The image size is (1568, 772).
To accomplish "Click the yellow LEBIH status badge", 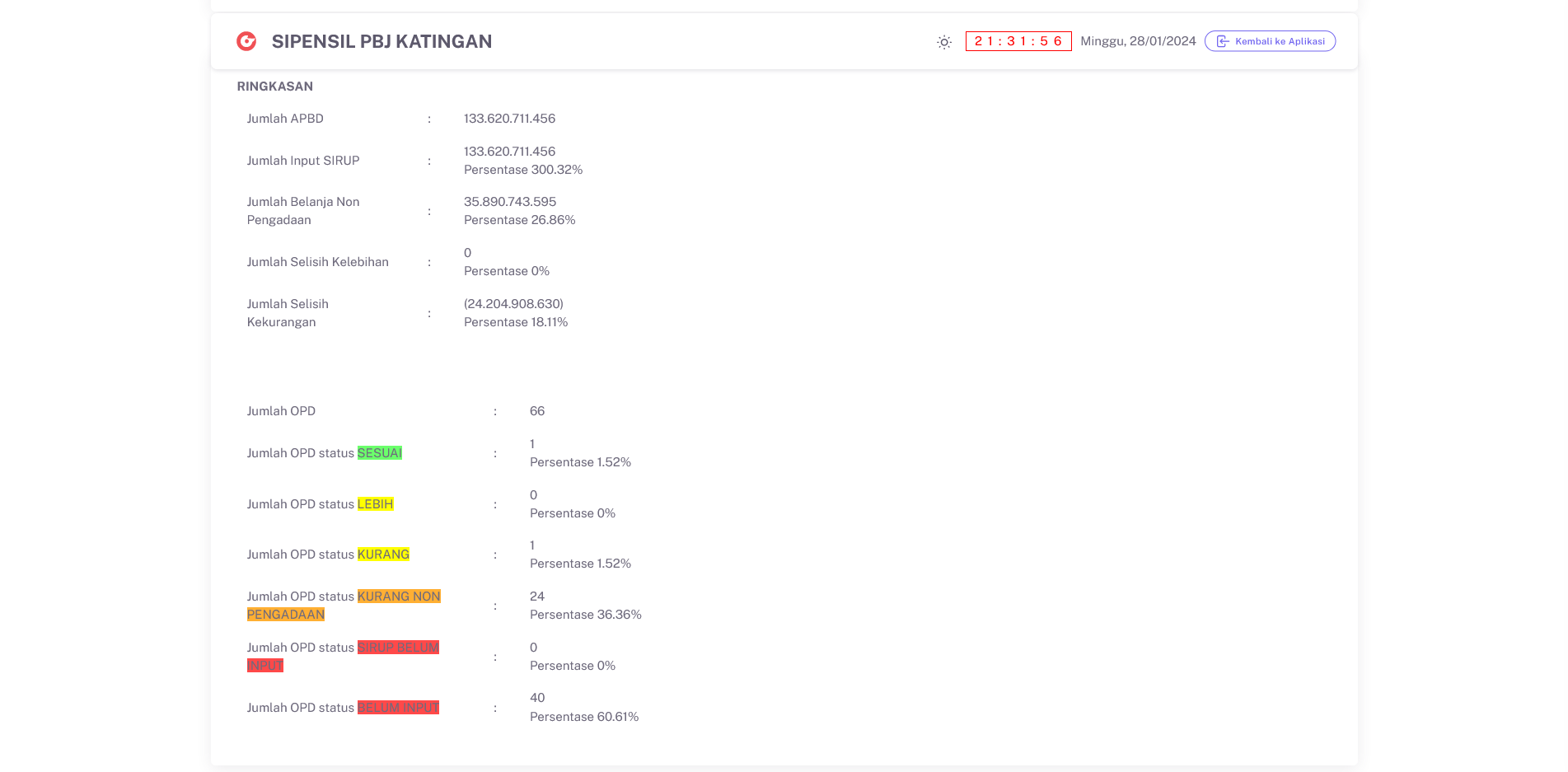I will click(x=375, y=504).
